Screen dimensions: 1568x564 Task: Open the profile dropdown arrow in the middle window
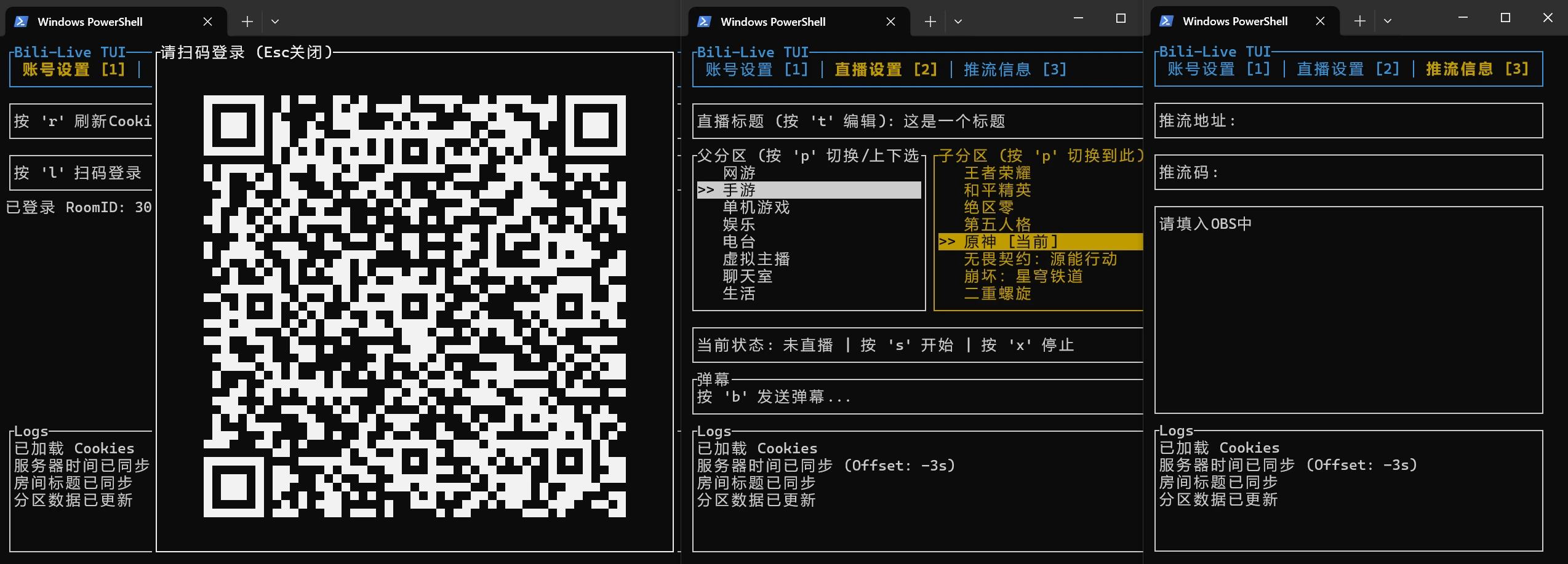[958, 22]
